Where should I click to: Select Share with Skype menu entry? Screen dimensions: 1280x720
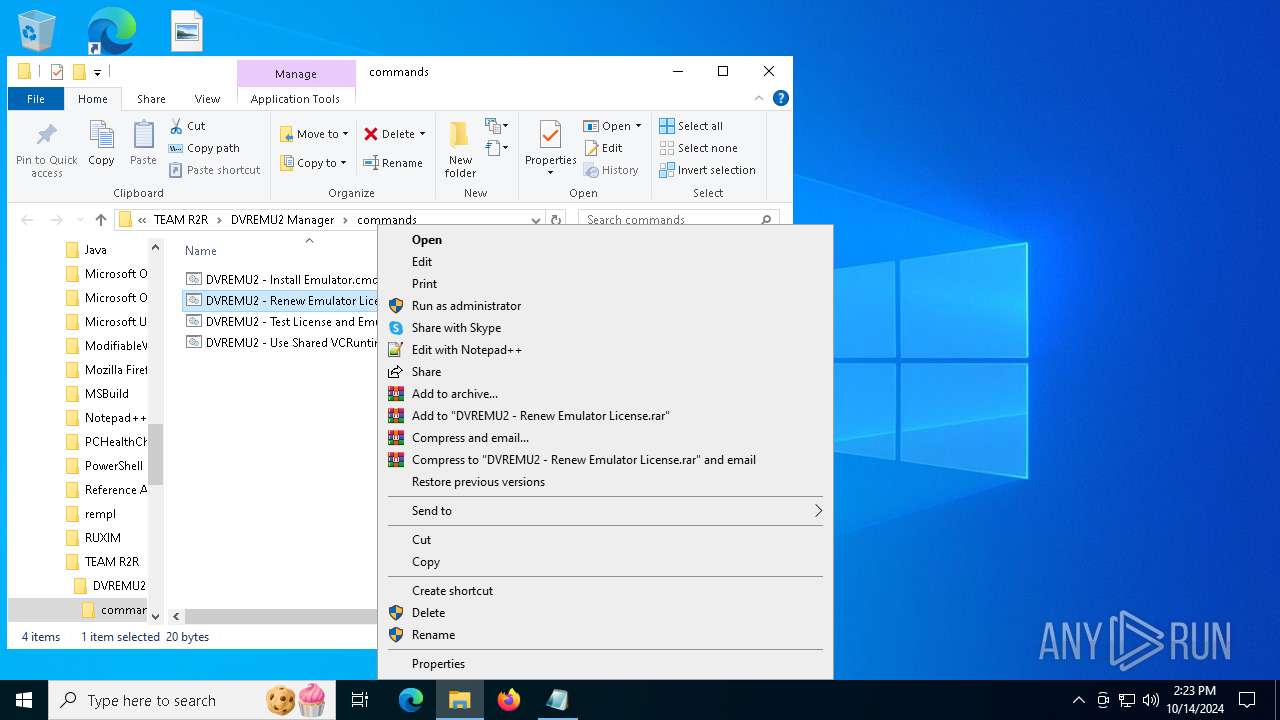605,328
